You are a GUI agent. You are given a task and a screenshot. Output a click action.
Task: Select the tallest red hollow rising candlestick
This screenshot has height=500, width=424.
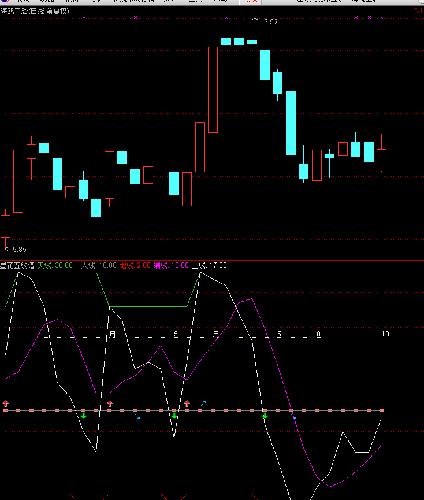pos(213,90)
